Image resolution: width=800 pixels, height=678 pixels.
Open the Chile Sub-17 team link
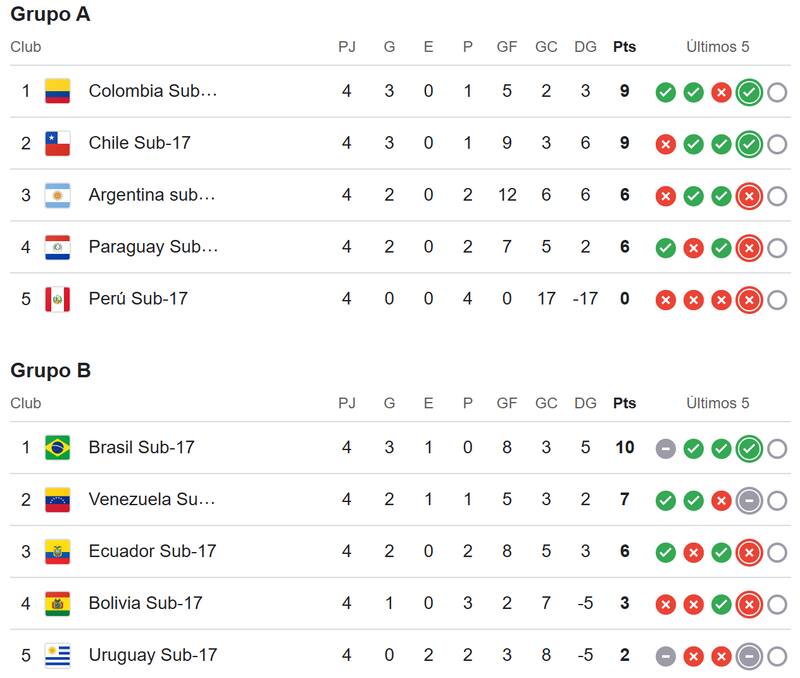139,143
